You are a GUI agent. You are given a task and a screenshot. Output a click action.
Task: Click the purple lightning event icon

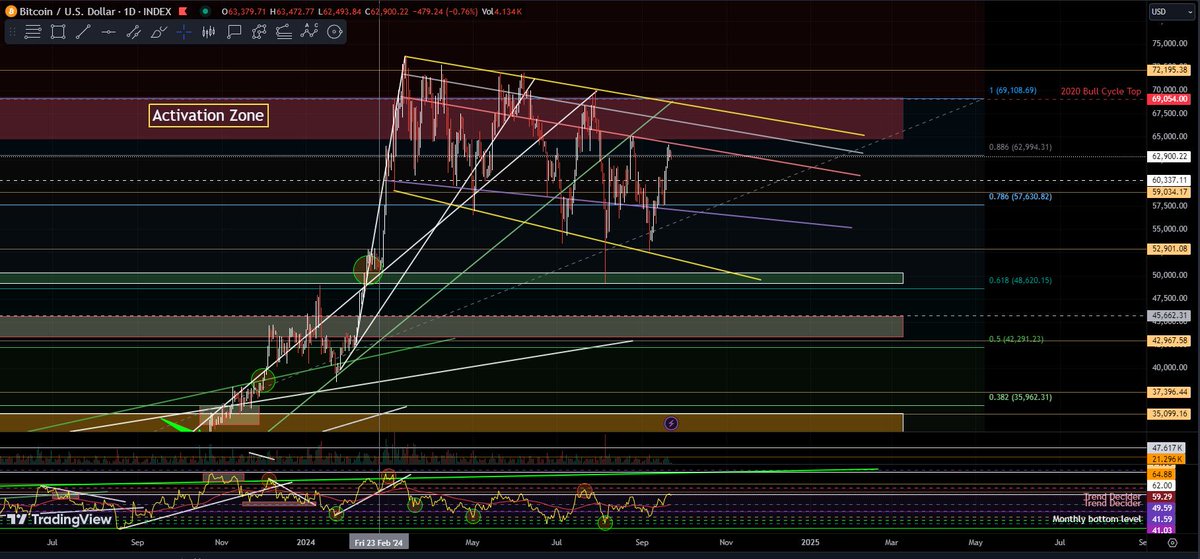[671, 424]
